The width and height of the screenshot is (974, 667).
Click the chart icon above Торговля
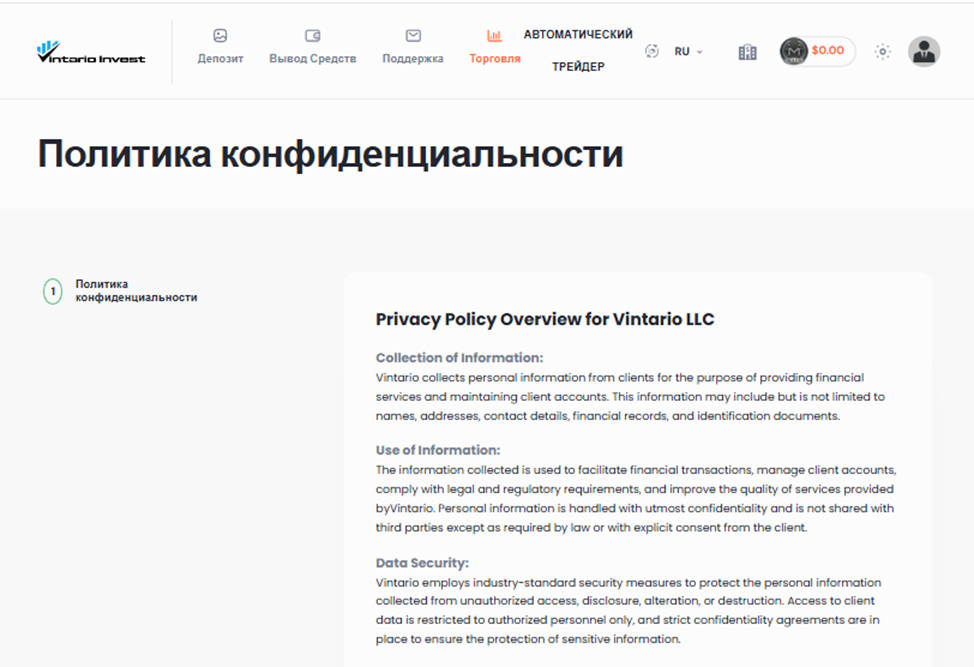pyautogui.click(x=494, y=36)
